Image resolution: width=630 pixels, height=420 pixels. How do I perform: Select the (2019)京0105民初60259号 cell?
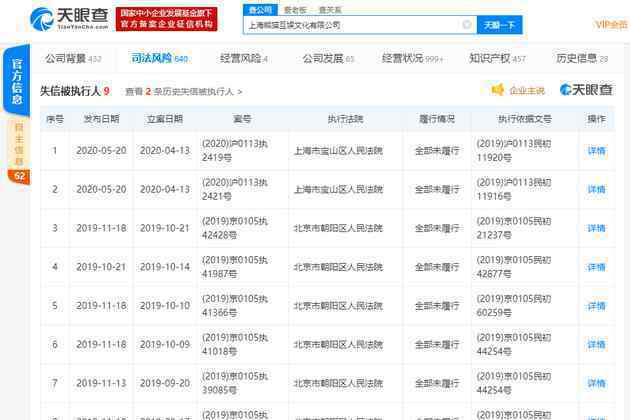click(514, 306)
